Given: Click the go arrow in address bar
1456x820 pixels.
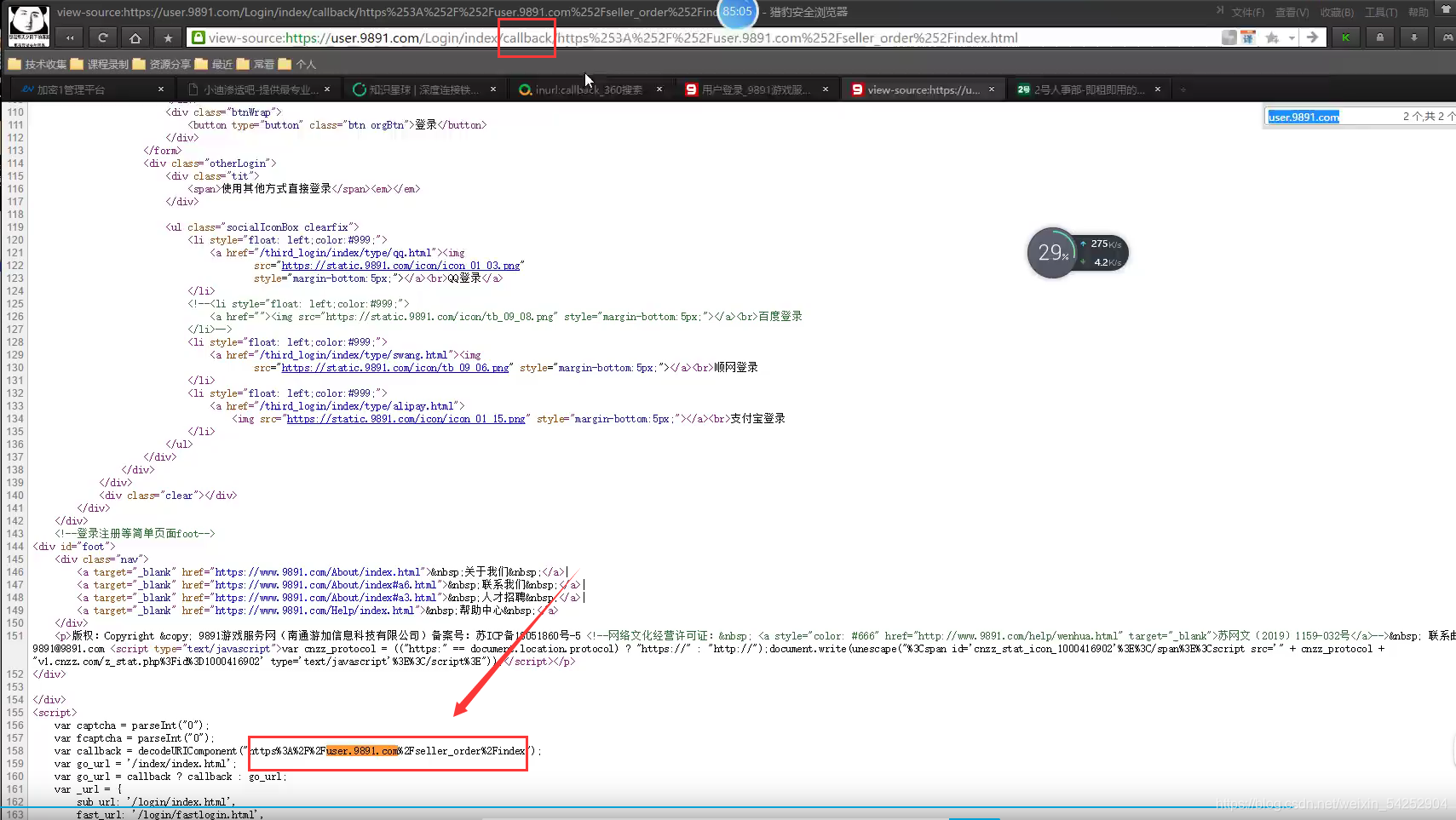Looking at the screenshot, I should click(x=1312, y=37).
